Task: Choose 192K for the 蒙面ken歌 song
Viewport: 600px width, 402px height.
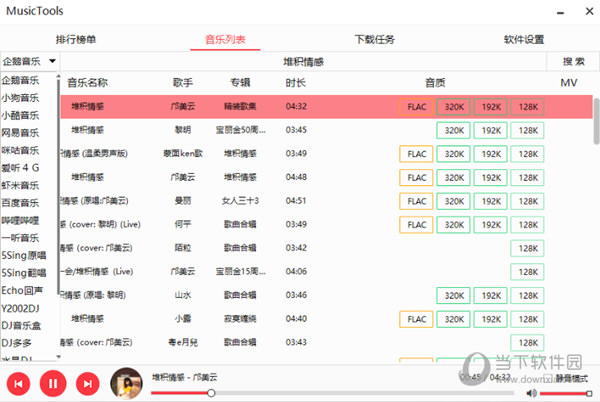Action: 491,154
